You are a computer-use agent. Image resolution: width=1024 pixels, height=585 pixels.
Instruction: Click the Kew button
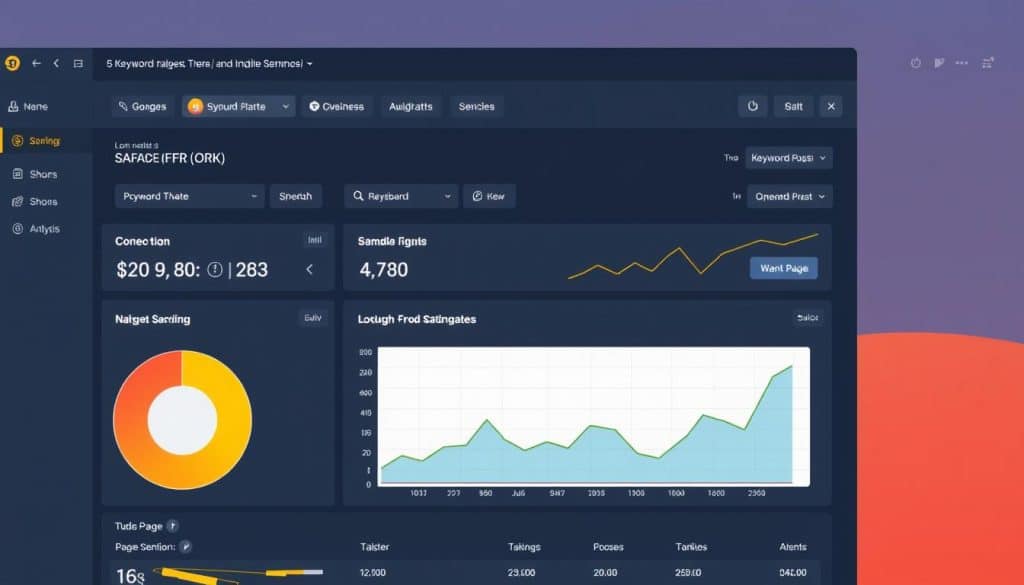pyautogui.click(x=489, y=197)
